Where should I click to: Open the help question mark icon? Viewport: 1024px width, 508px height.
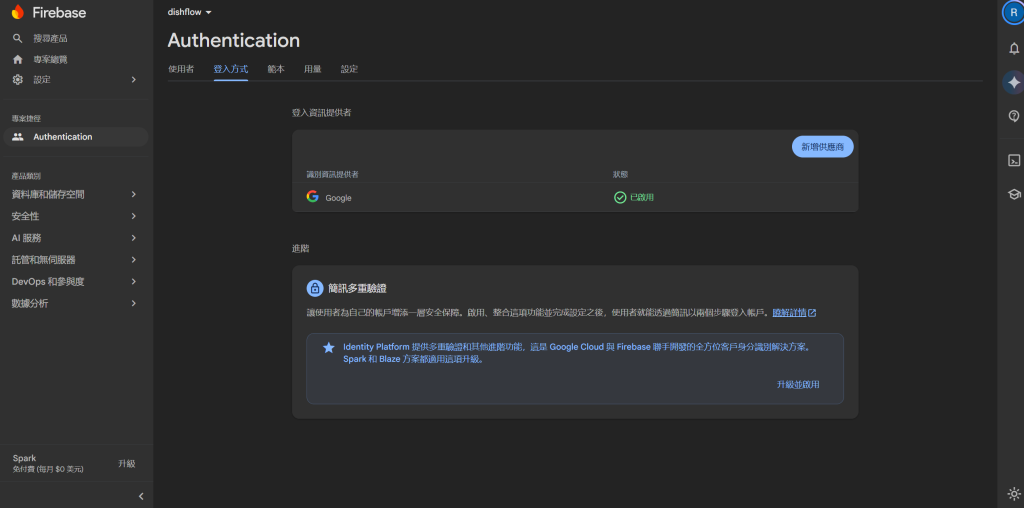click(1014, 116)
